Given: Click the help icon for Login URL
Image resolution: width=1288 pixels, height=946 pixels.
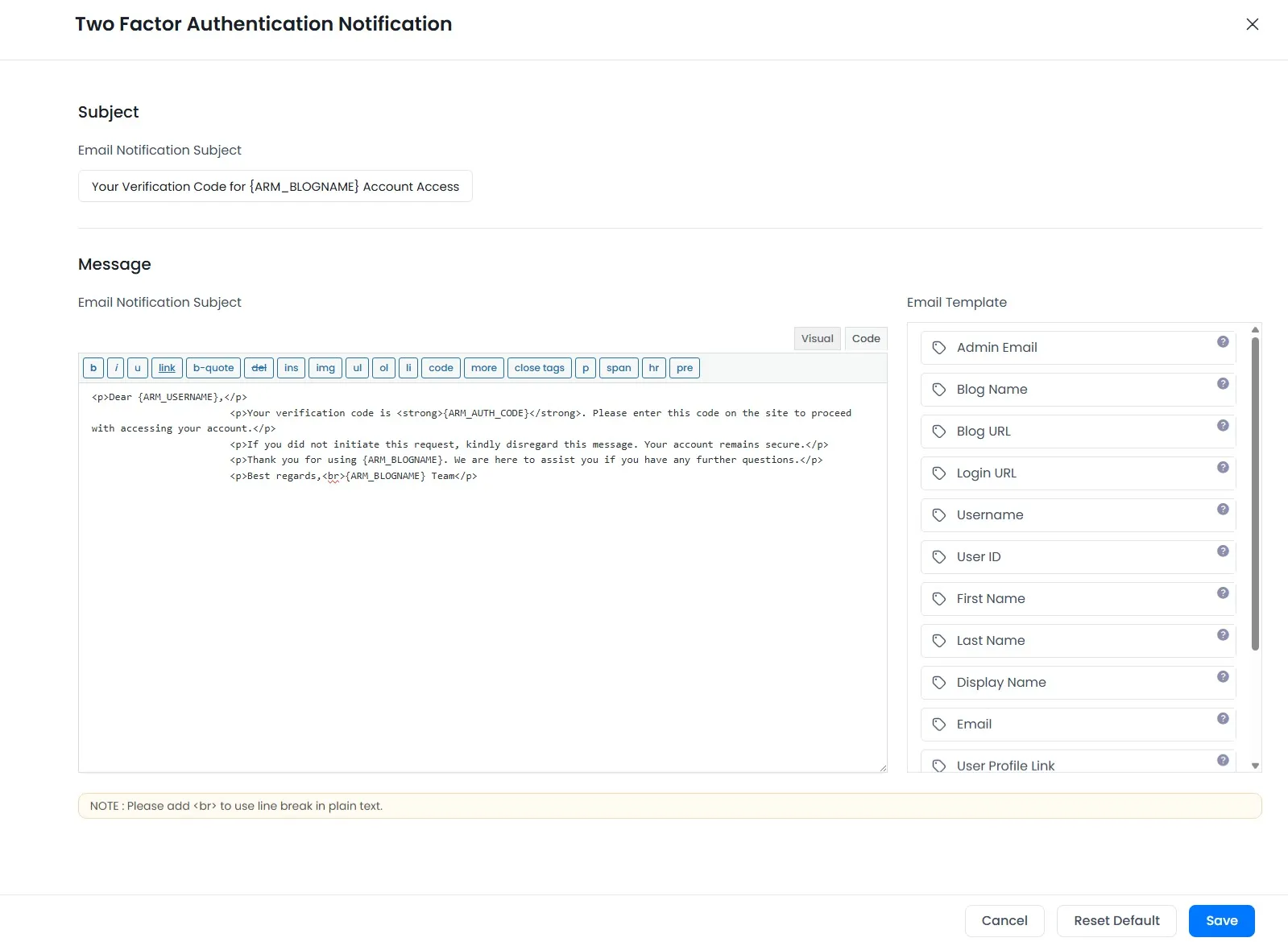Looking at the screenshot, I should pyautogui.click(x=1222, y=467).
